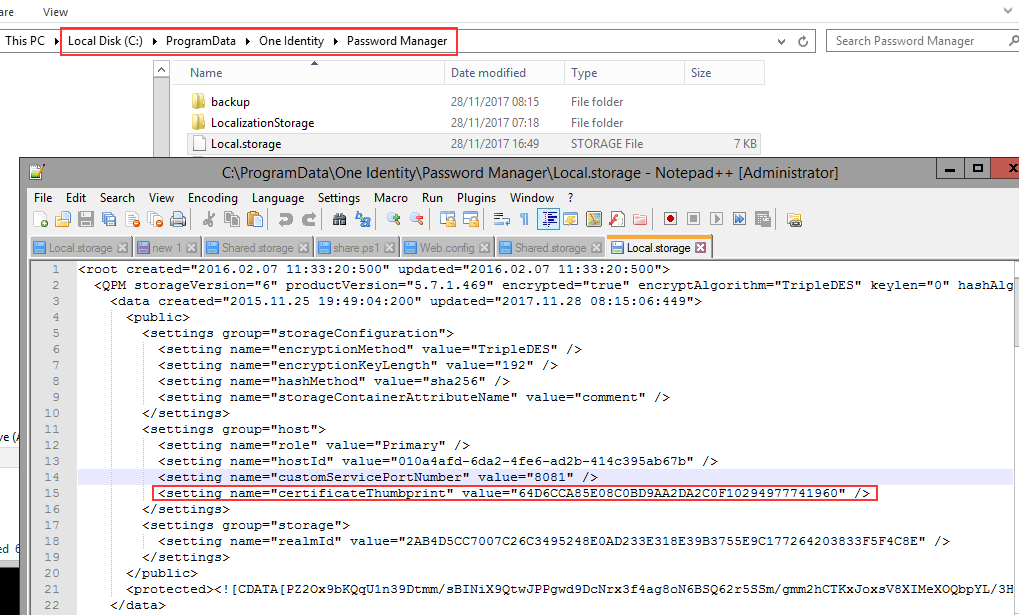
Task: Toggle synchronized vertical scrolling
Action: click(x=448, y=219)
